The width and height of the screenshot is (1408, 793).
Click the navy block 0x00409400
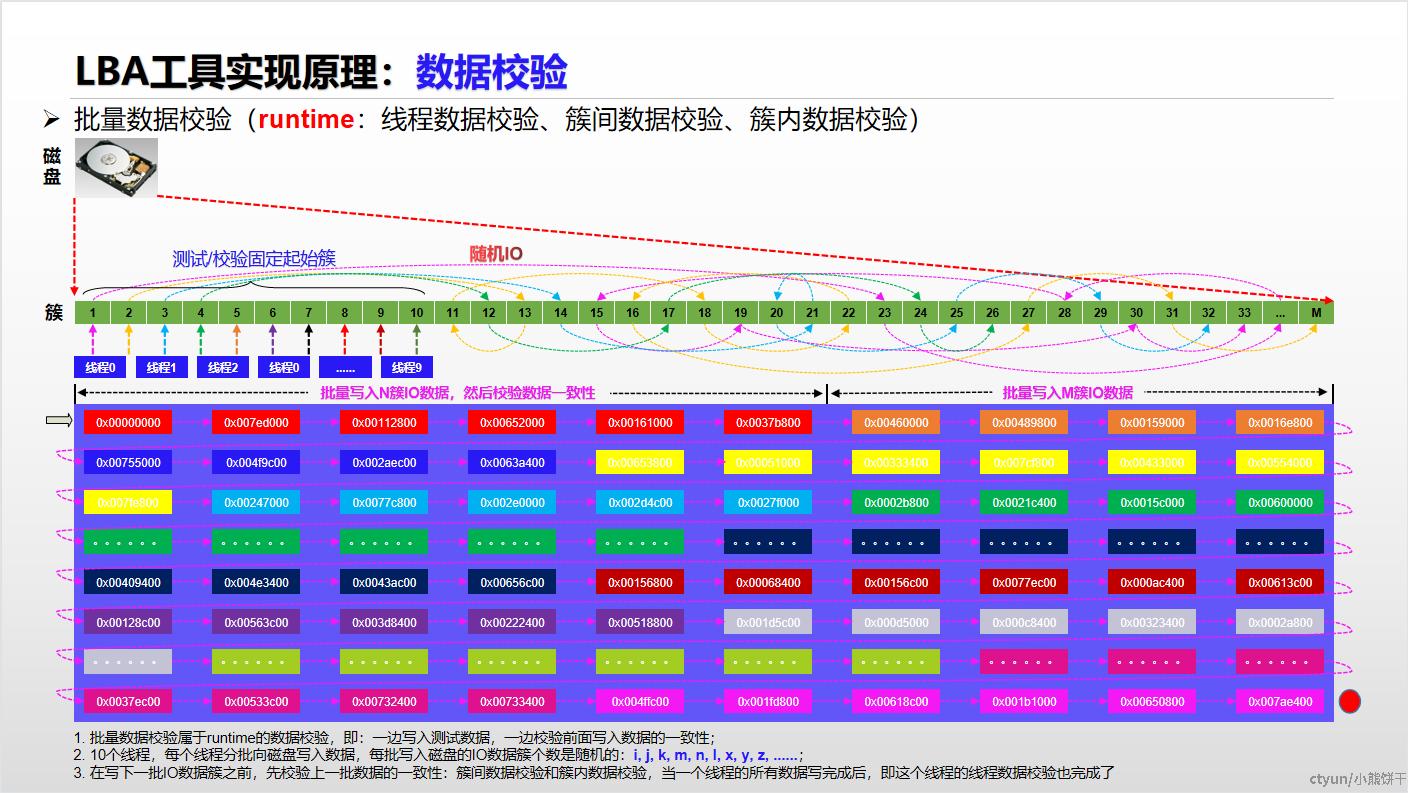(128, 582)
